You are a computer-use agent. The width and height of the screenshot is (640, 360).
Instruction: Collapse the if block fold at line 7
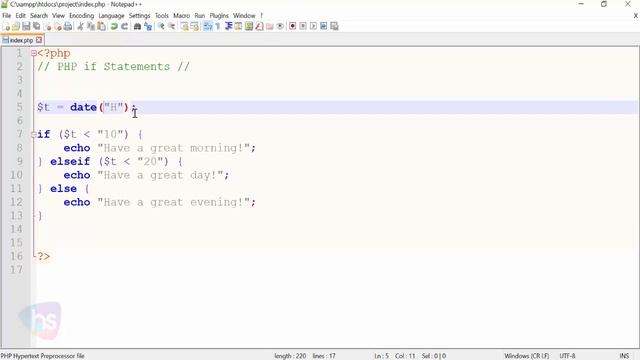34,134
